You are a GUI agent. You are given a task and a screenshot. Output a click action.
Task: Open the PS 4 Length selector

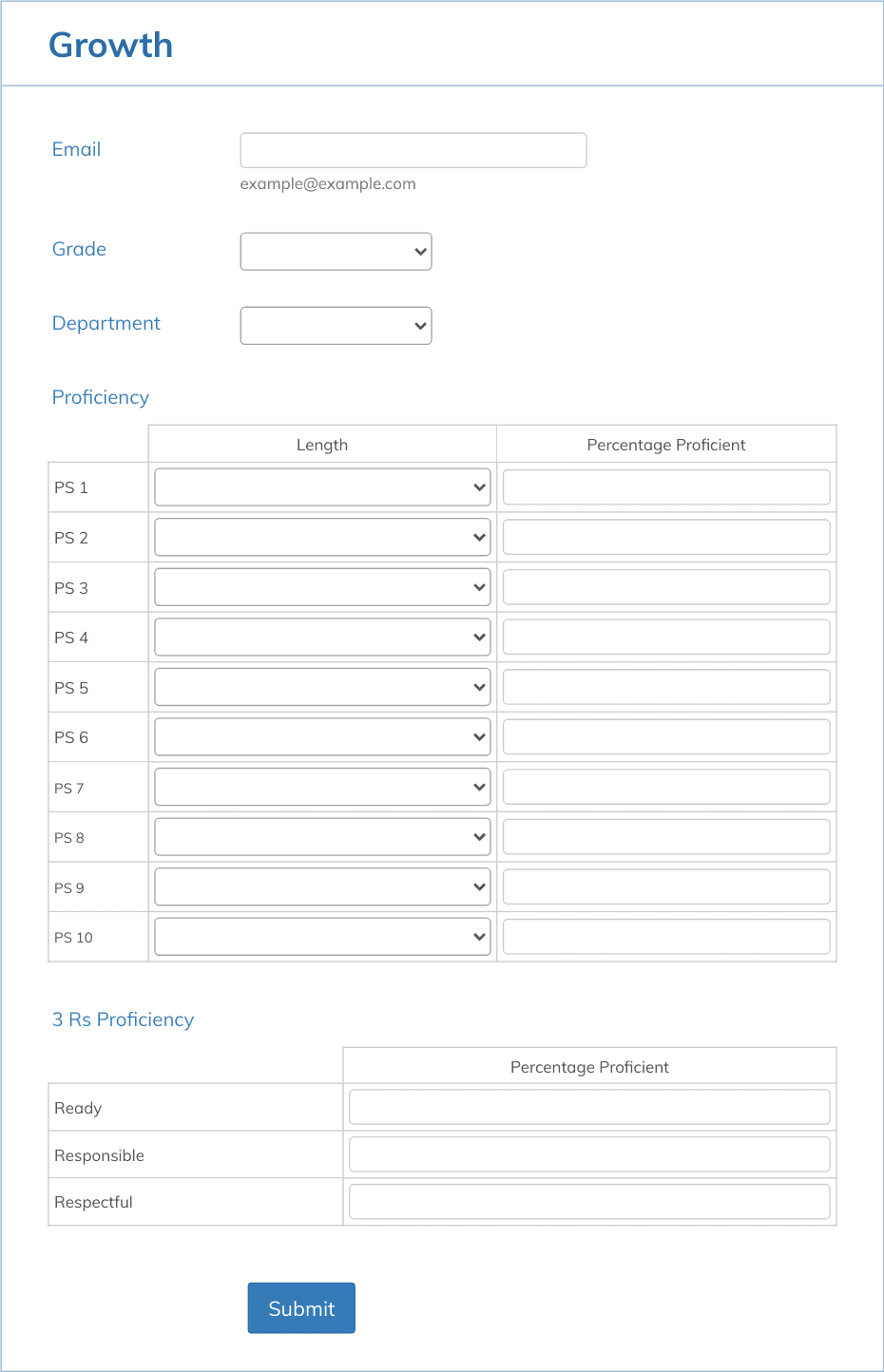click(x=321, y=637)
